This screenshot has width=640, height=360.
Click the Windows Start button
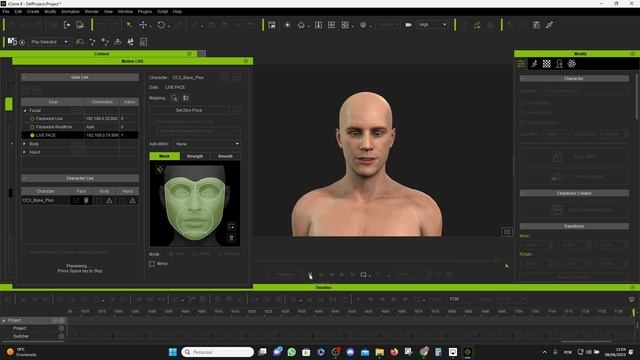pos(173,352)
